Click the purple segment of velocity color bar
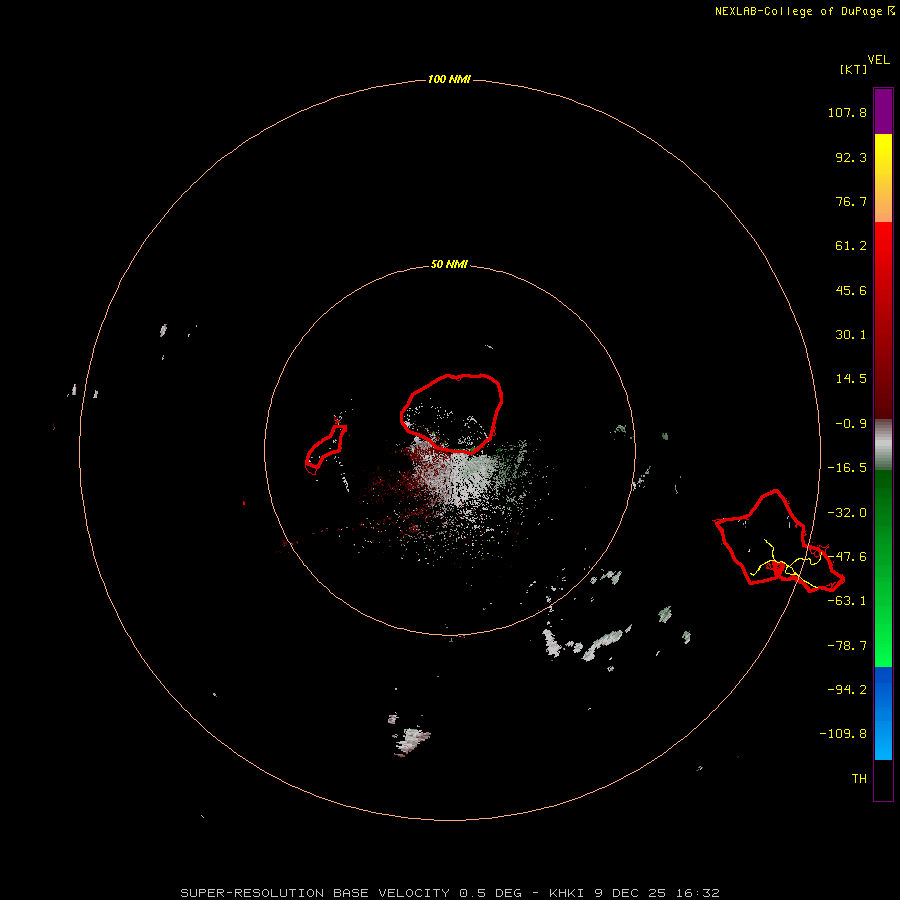The image size is (900, 900). pyautogui.click(x=883, y=111)
